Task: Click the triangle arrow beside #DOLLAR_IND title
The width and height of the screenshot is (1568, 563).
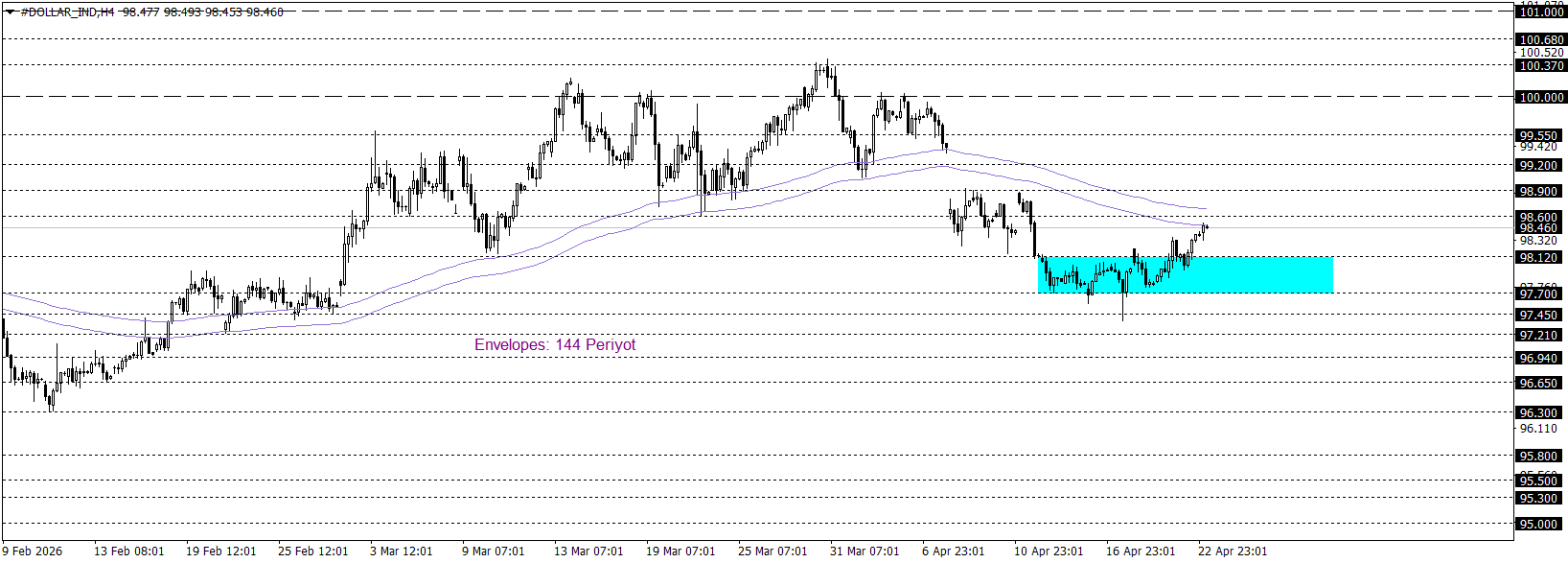Action: click(11, 12)
